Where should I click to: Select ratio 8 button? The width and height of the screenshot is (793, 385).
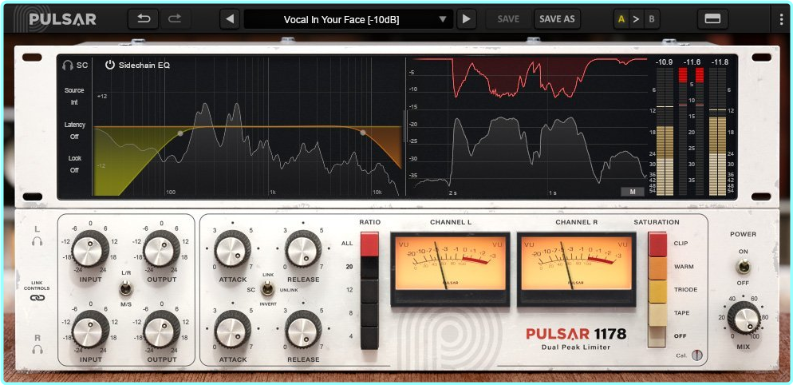point(369,314)
